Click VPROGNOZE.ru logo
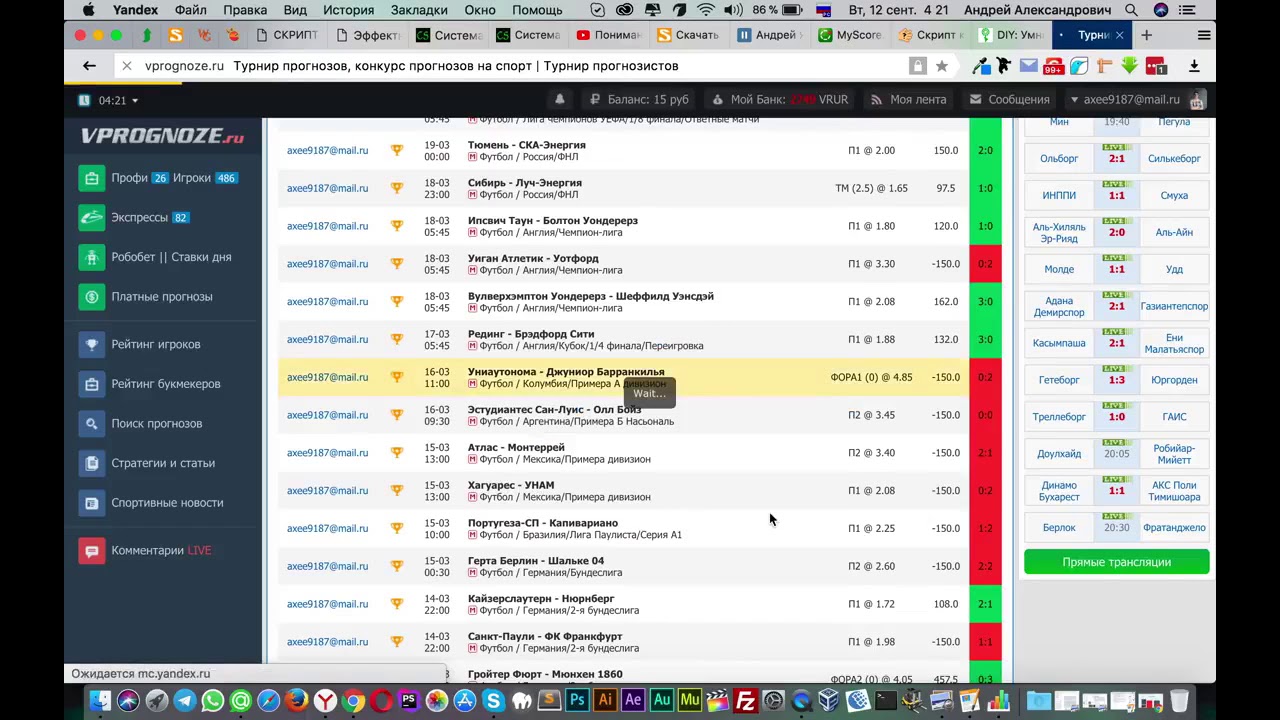Image resolution: width=1280 pixels, height=720 pixels. [162, 137]
